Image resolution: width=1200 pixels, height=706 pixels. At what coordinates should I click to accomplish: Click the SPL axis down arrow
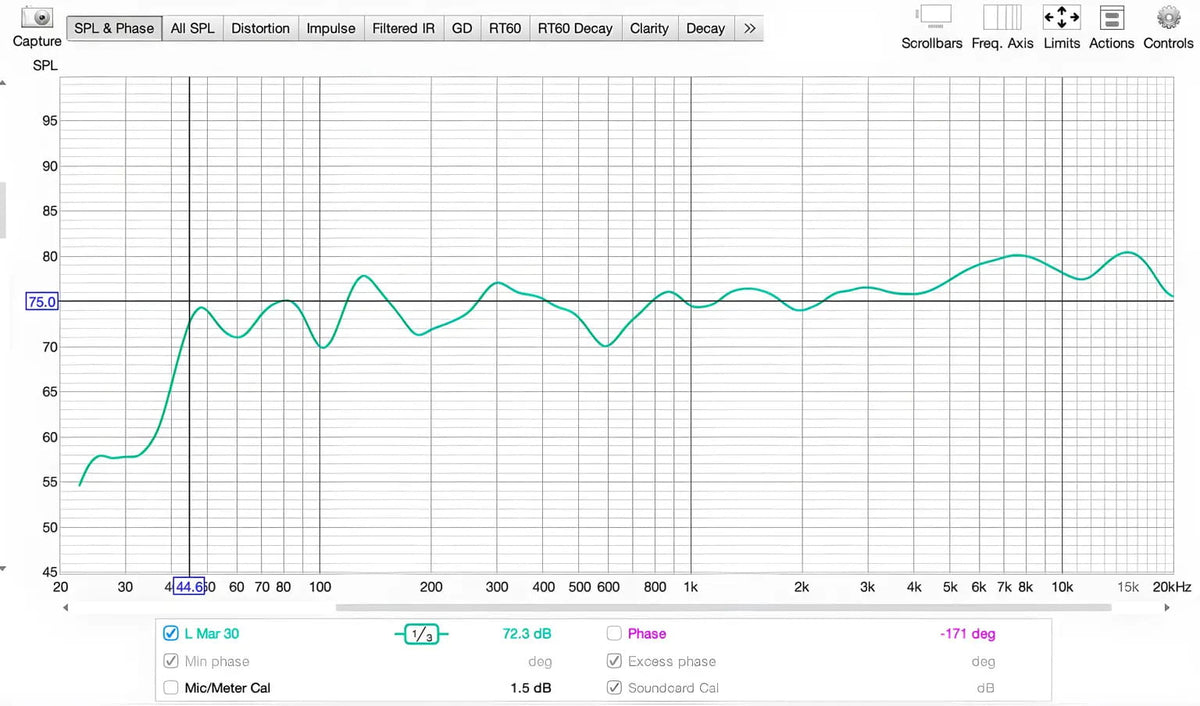tap(3, 568)
